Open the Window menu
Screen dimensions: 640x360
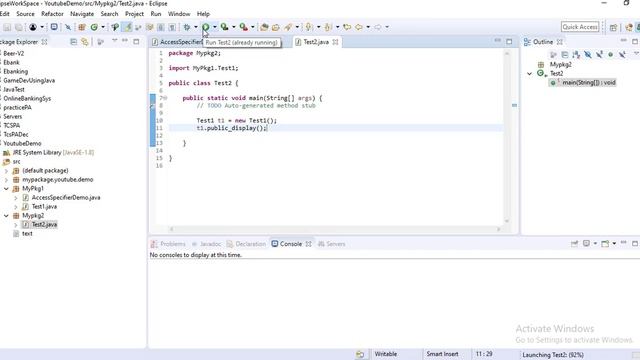pos(179,14)
